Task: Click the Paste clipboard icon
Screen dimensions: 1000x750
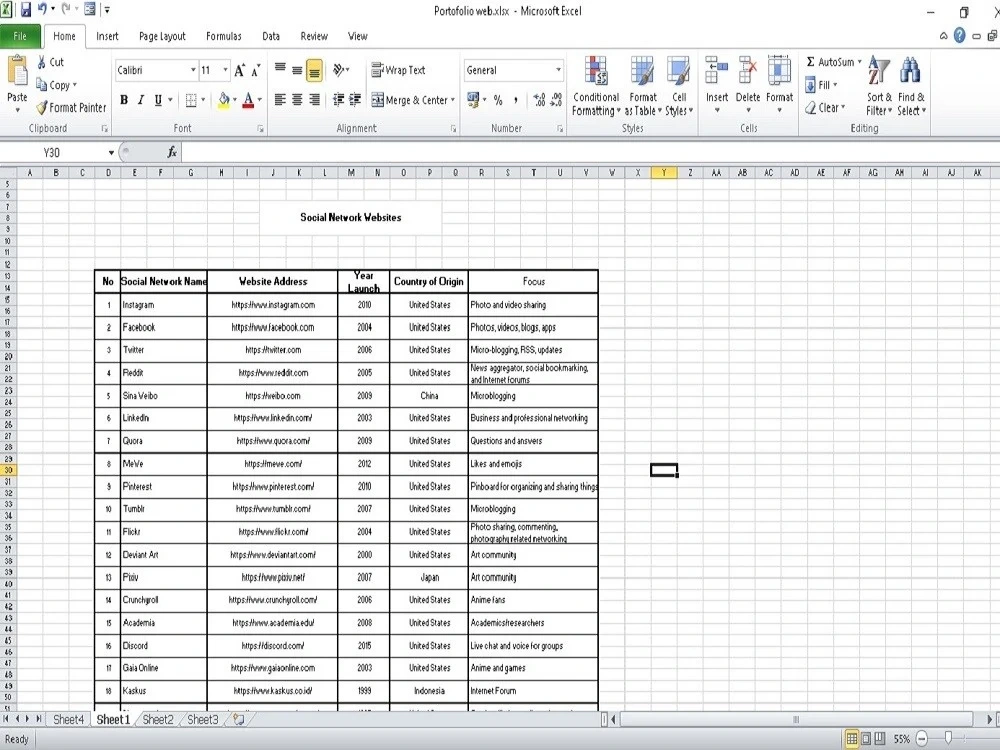Action: tap(17, 71)
